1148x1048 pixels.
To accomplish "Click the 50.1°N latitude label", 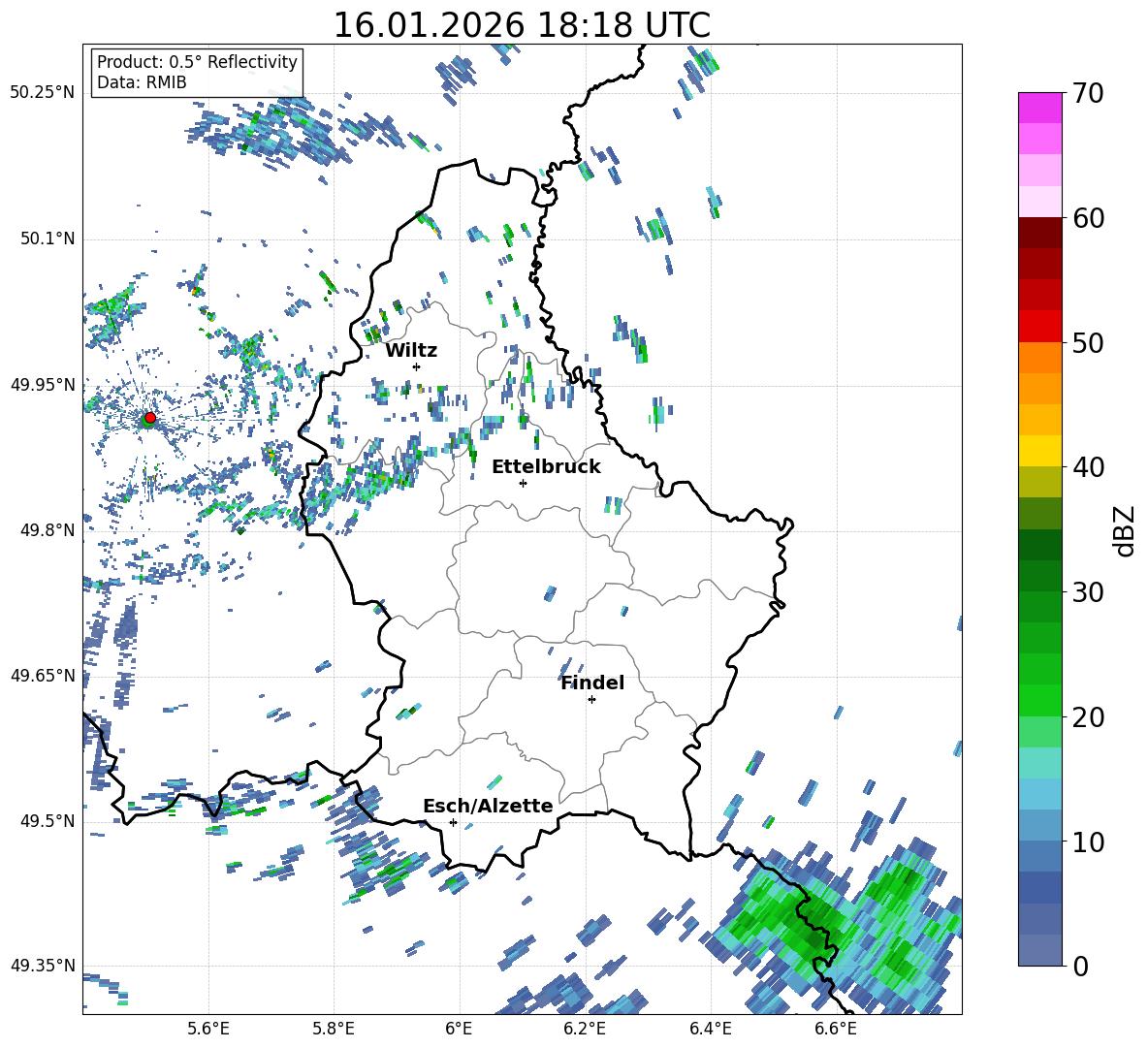I will click(48, 238).
